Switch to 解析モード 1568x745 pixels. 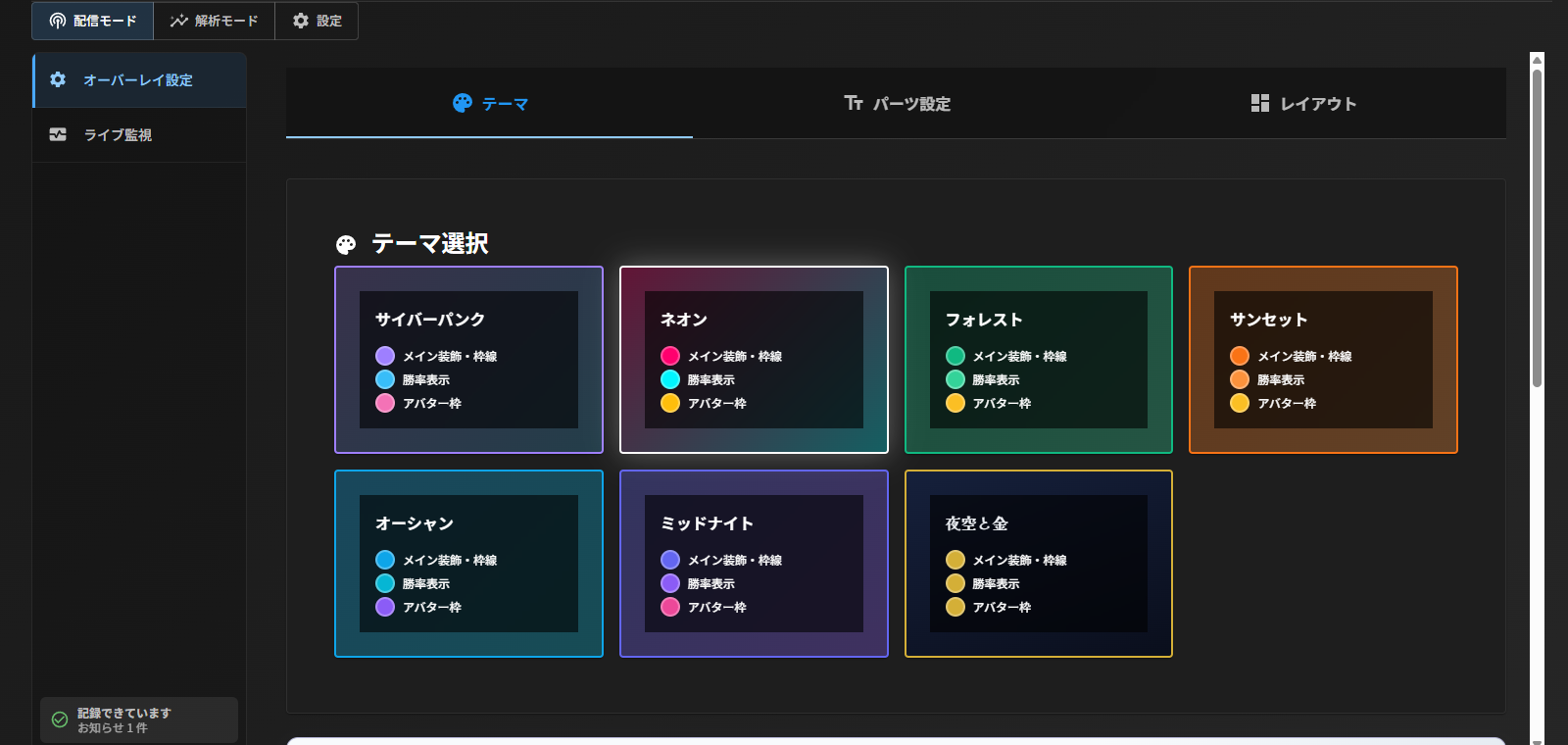tap(214, 21)
